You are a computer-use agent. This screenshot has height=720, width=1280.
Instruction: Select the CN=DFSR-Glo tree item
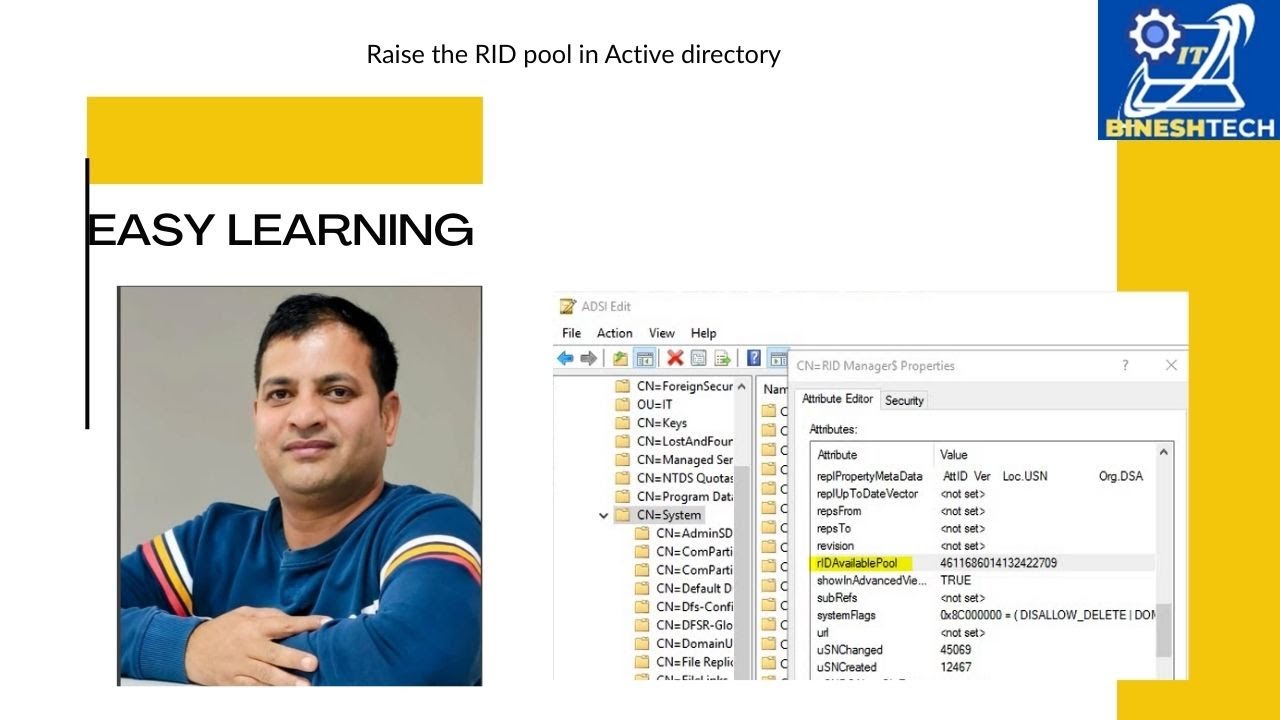coord(694,625)
